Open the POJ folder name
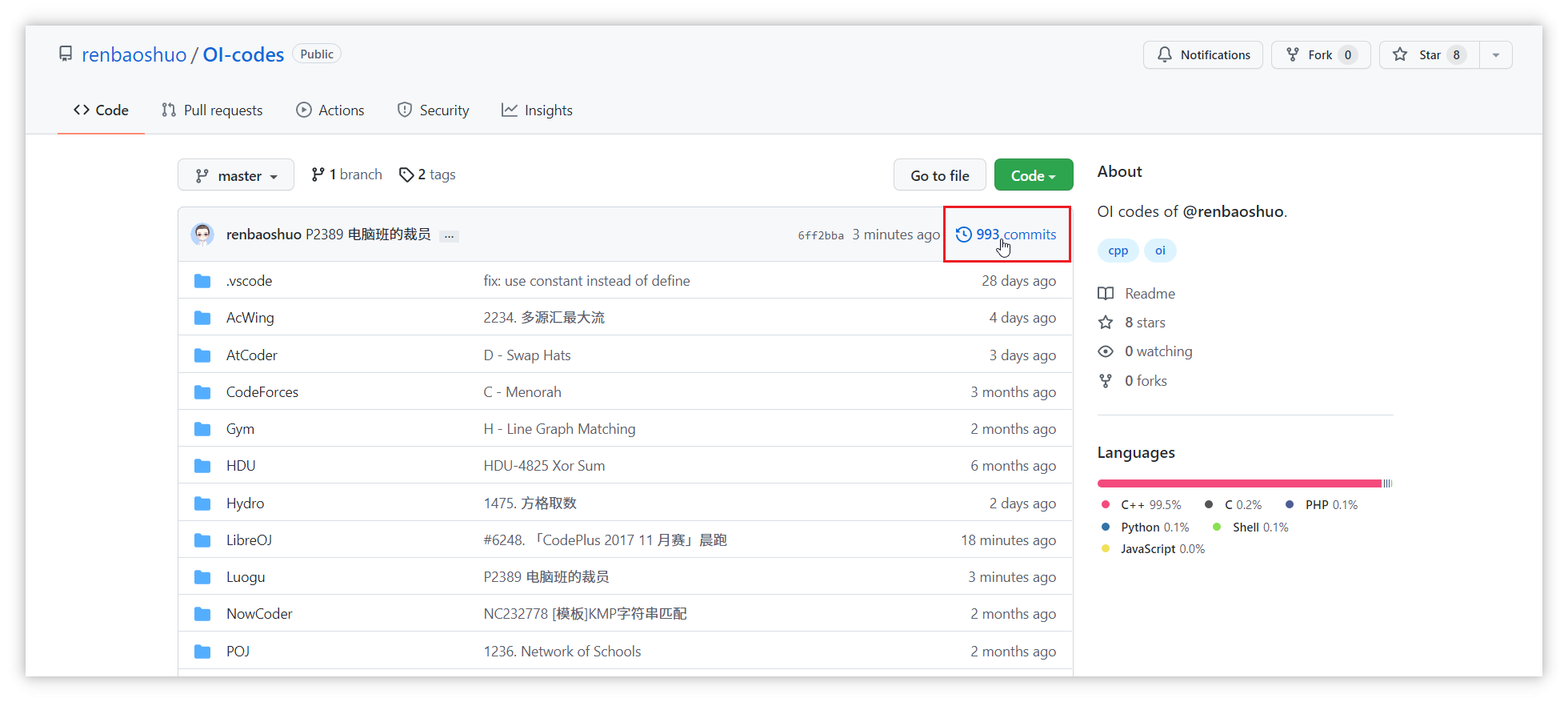Screen dimensions: 1568x702 [238, 652]
